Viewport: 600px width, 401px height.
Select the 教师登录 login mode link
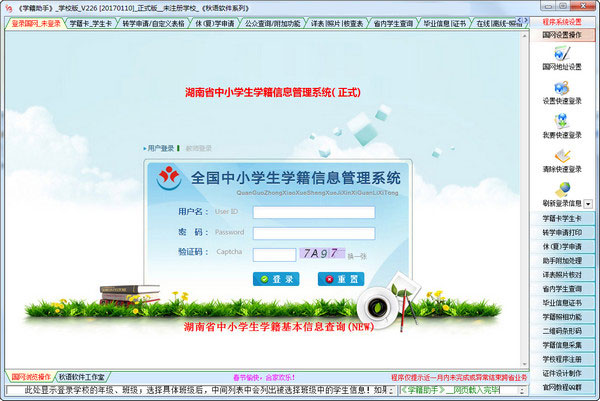coord(199,148)
